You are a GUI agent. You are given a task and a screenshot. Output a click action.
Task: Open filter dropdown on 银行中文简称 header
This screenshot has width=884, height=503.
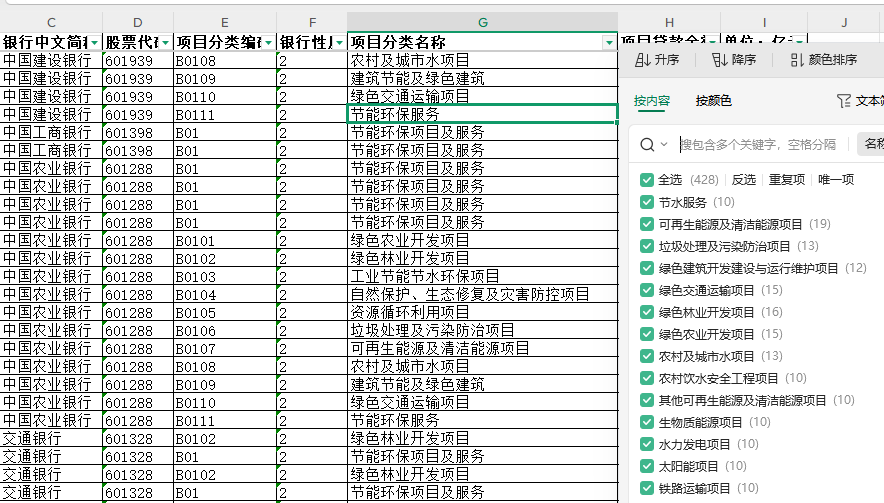tap(95, 43)
